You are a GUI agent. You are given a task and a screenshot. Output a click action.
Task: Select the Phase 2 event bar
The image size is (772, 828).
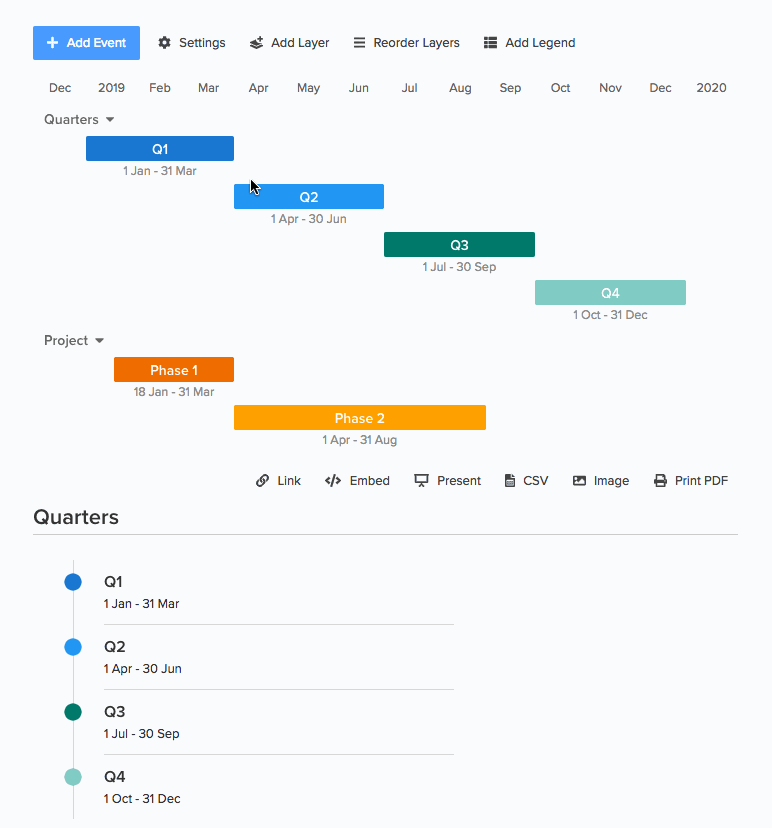[360, 418]
